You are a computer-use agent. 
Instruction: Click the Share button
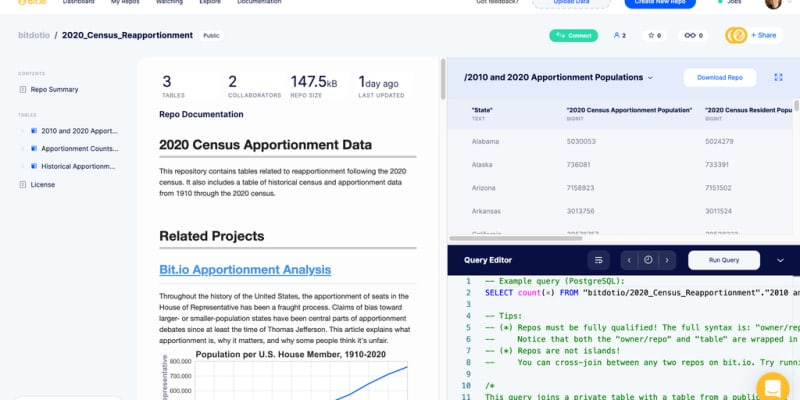point(764,36)
